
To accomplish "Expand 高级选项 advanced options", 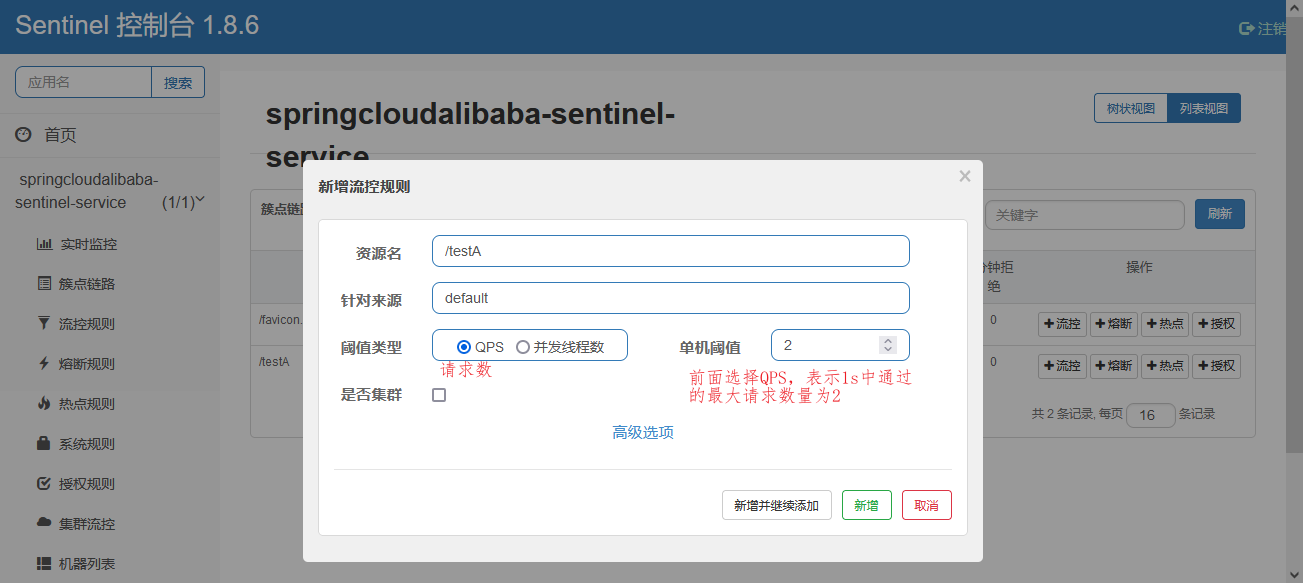I will point(643,432).
